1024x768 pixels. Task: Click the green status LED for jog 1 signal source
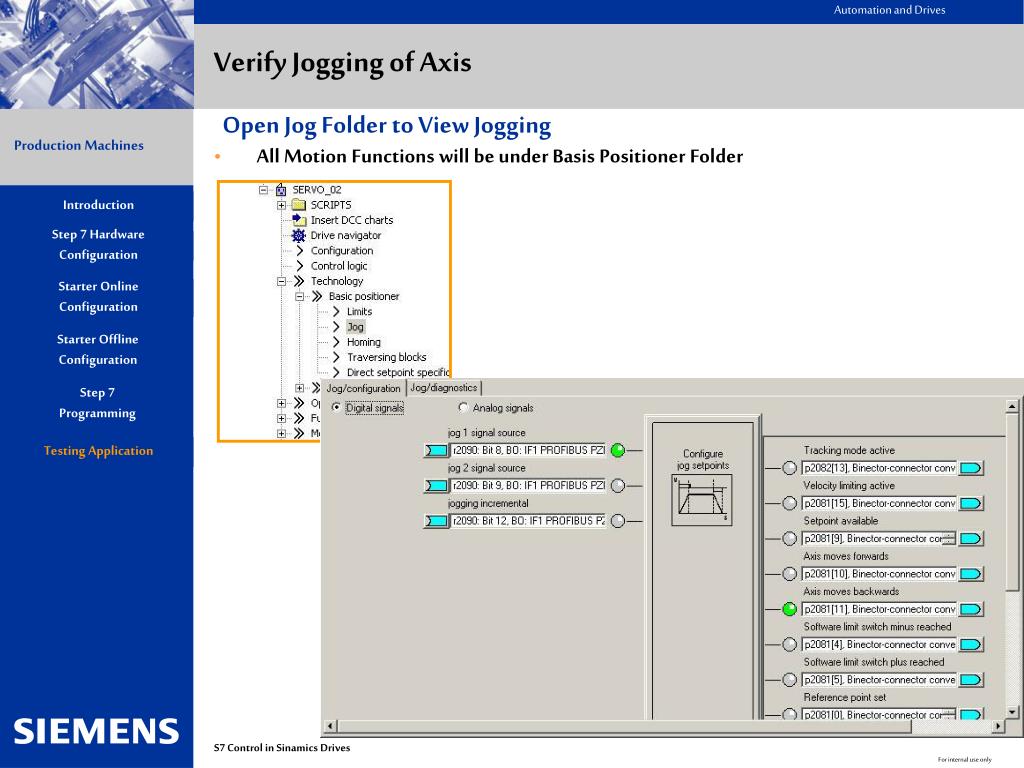(x=618, y=451)
